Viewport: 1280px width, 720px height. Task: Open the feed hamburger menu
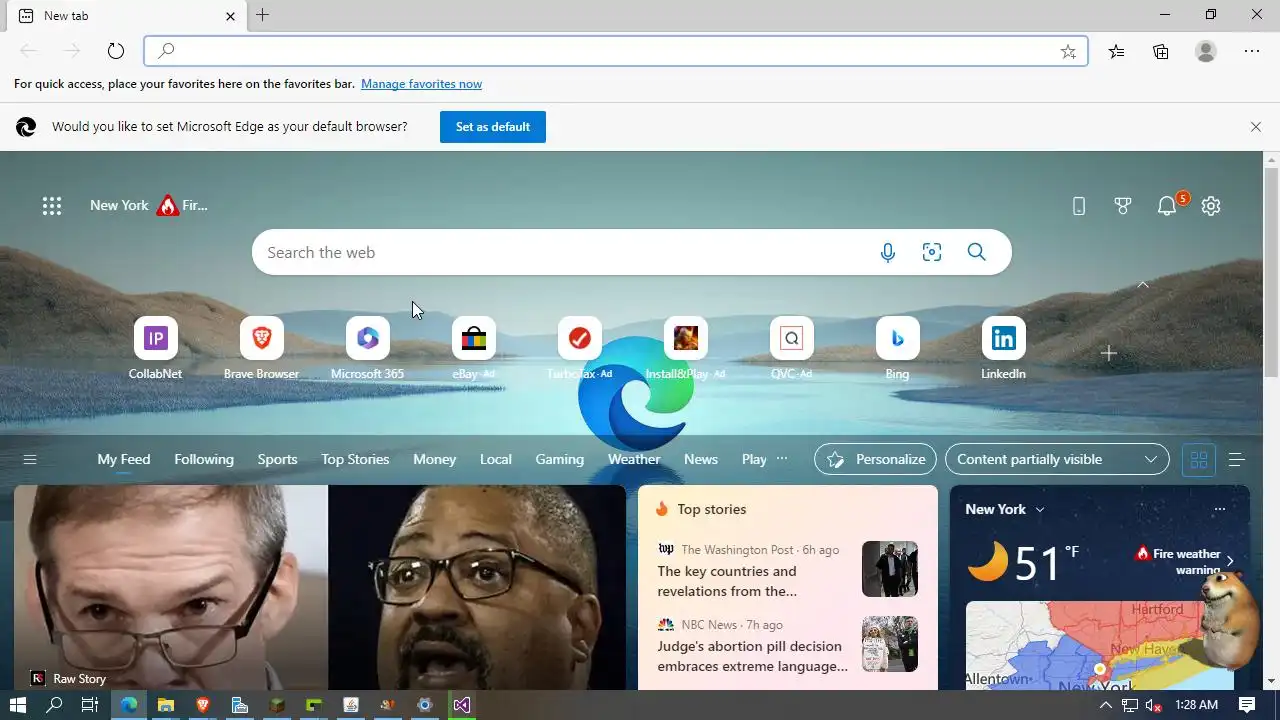coord(30,459)
